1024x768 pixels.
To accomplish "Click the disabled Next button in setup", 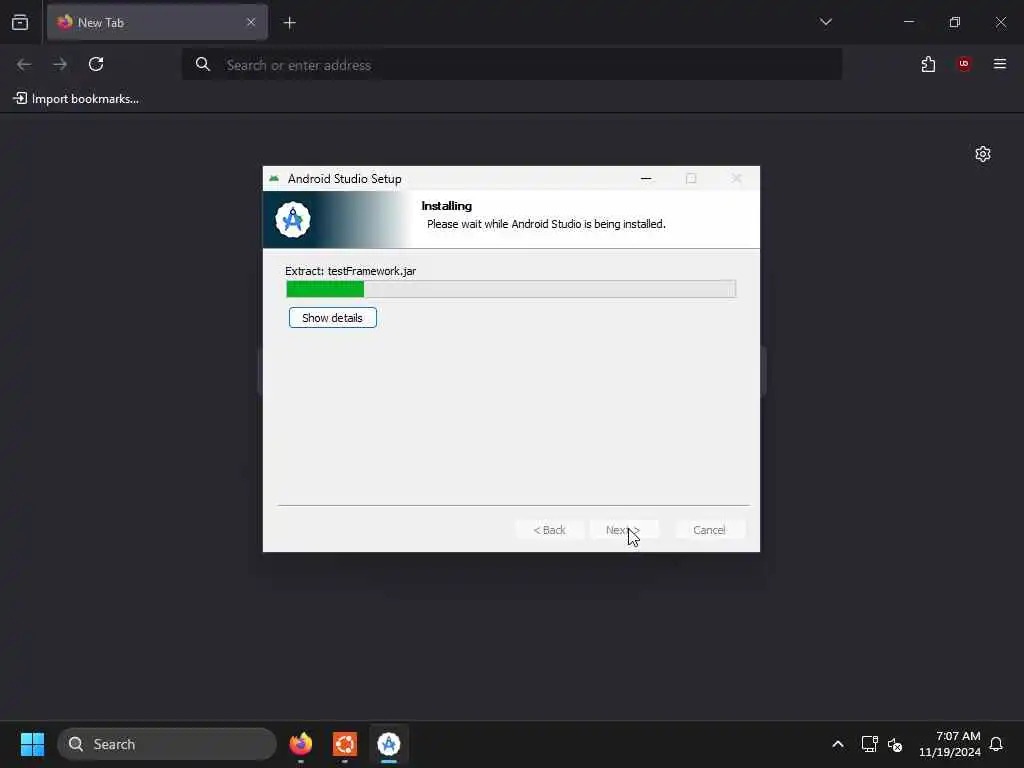I will click(623, 530).
